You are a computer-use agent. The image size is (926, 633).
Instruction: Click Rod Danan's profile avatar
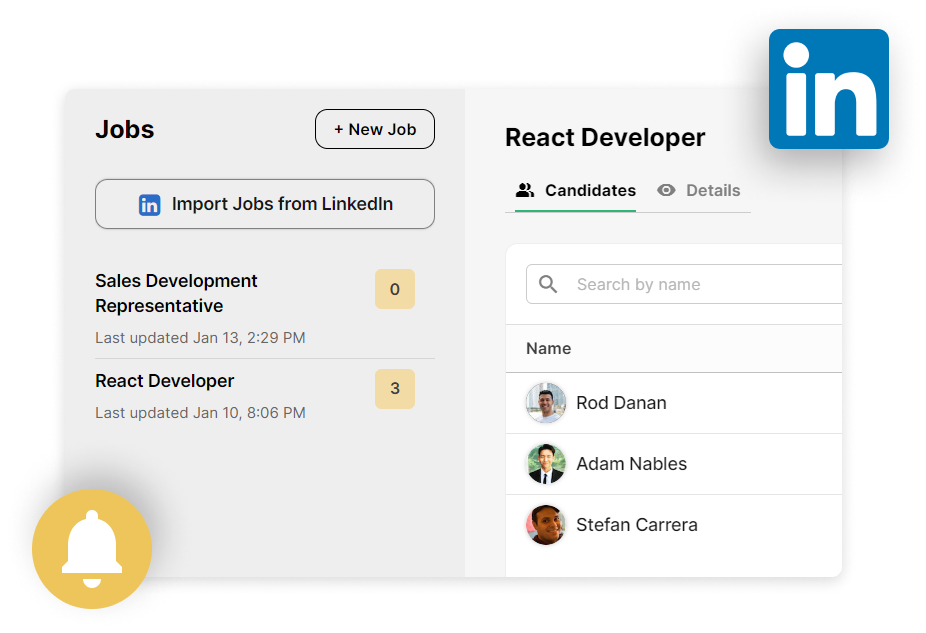(x=546, y=403)
